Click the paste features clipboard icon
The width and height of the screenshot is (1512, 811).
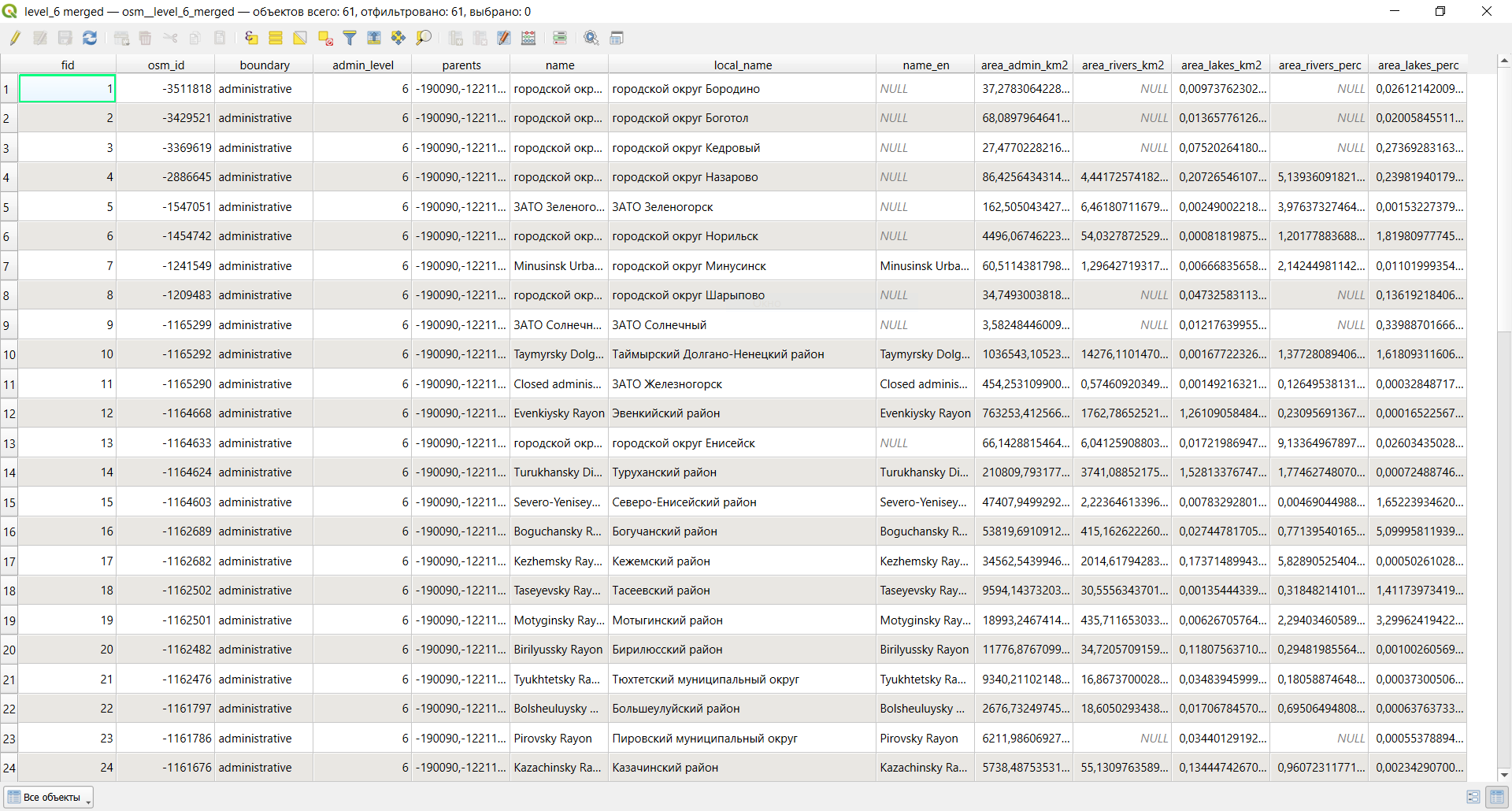[x=220, y=38]
